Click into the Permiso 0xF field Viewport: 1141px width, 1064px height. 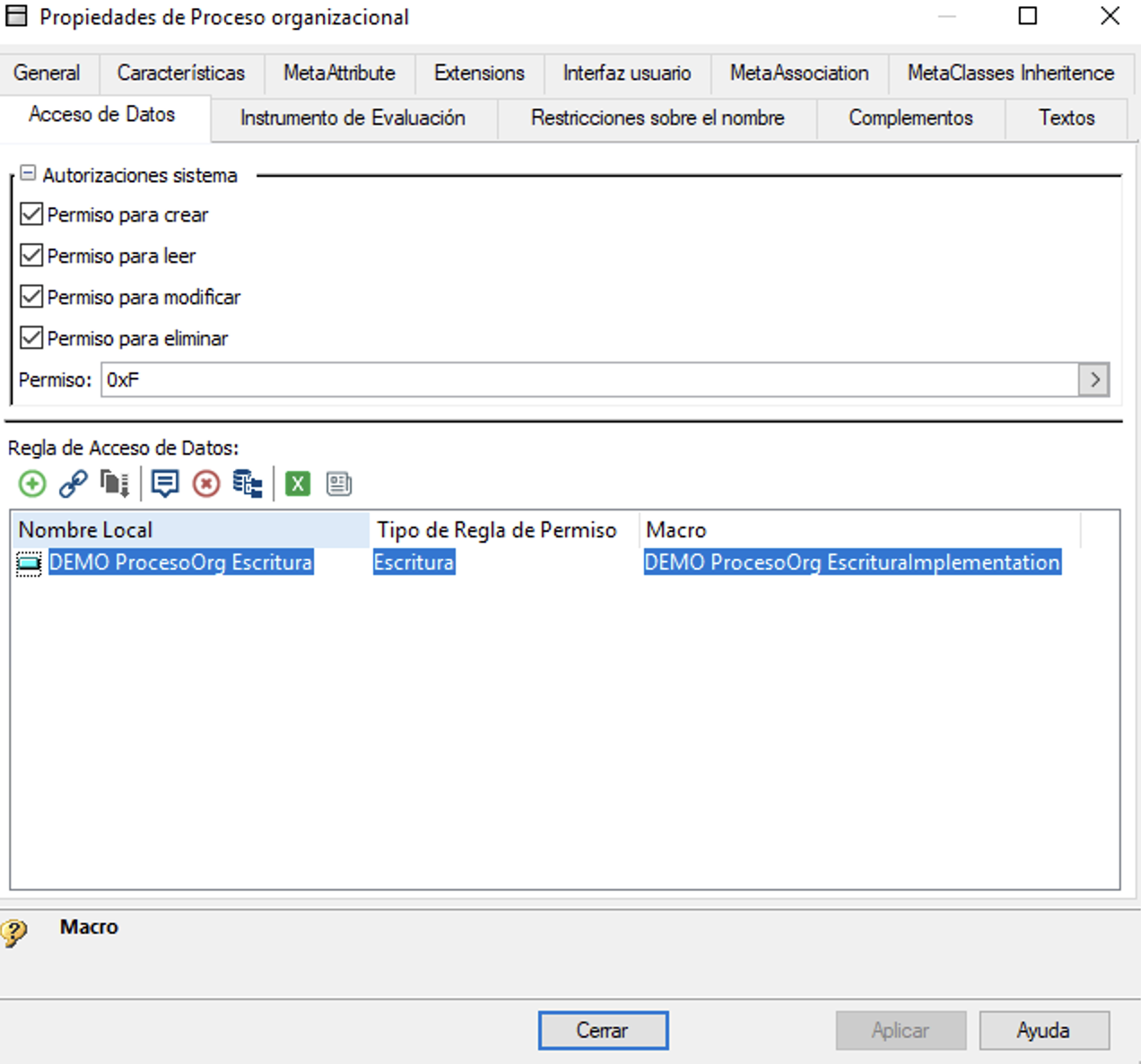589,379
